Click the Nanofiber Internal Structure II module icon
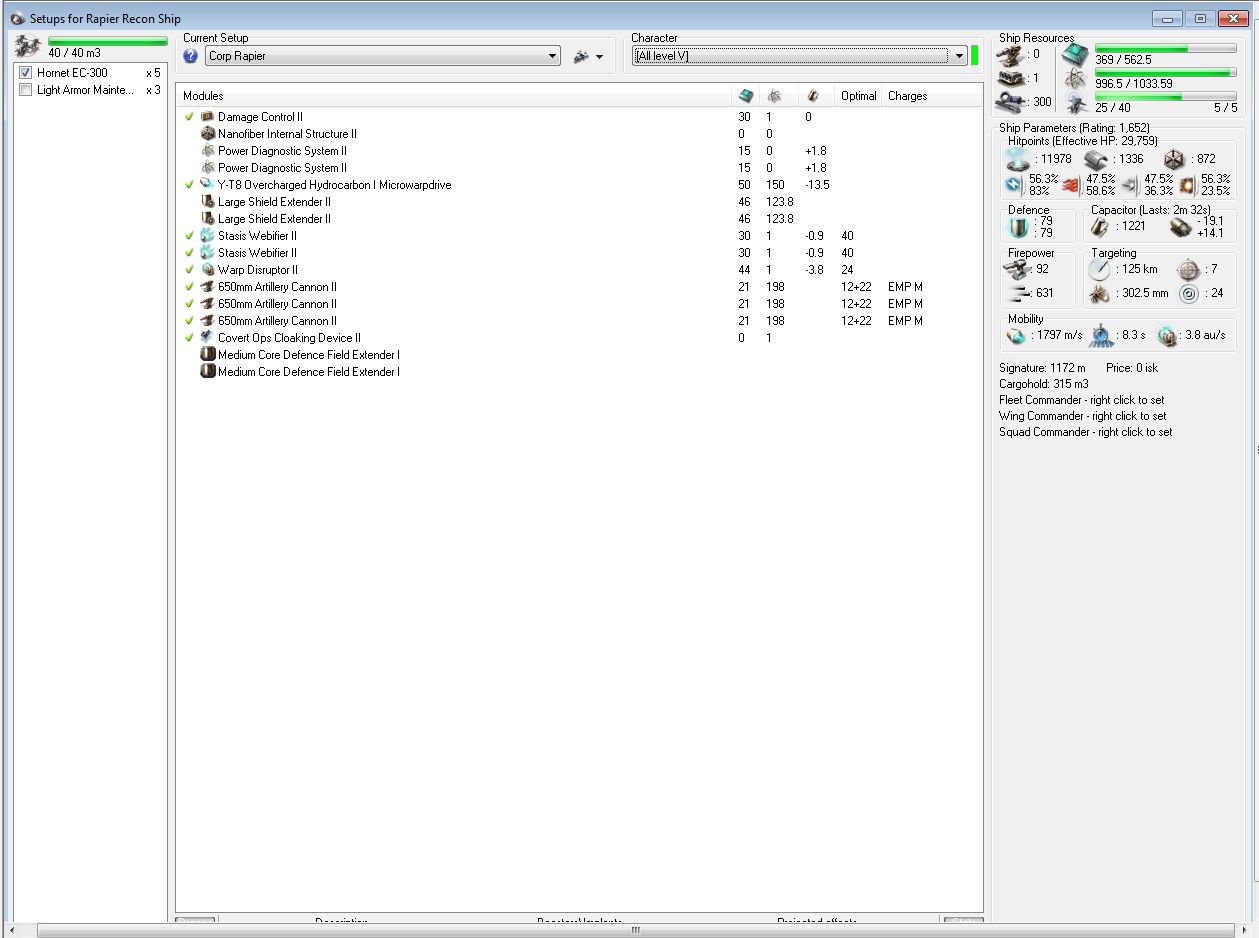The height and width of the screenshot is (938, 1259). pos(208,134)
